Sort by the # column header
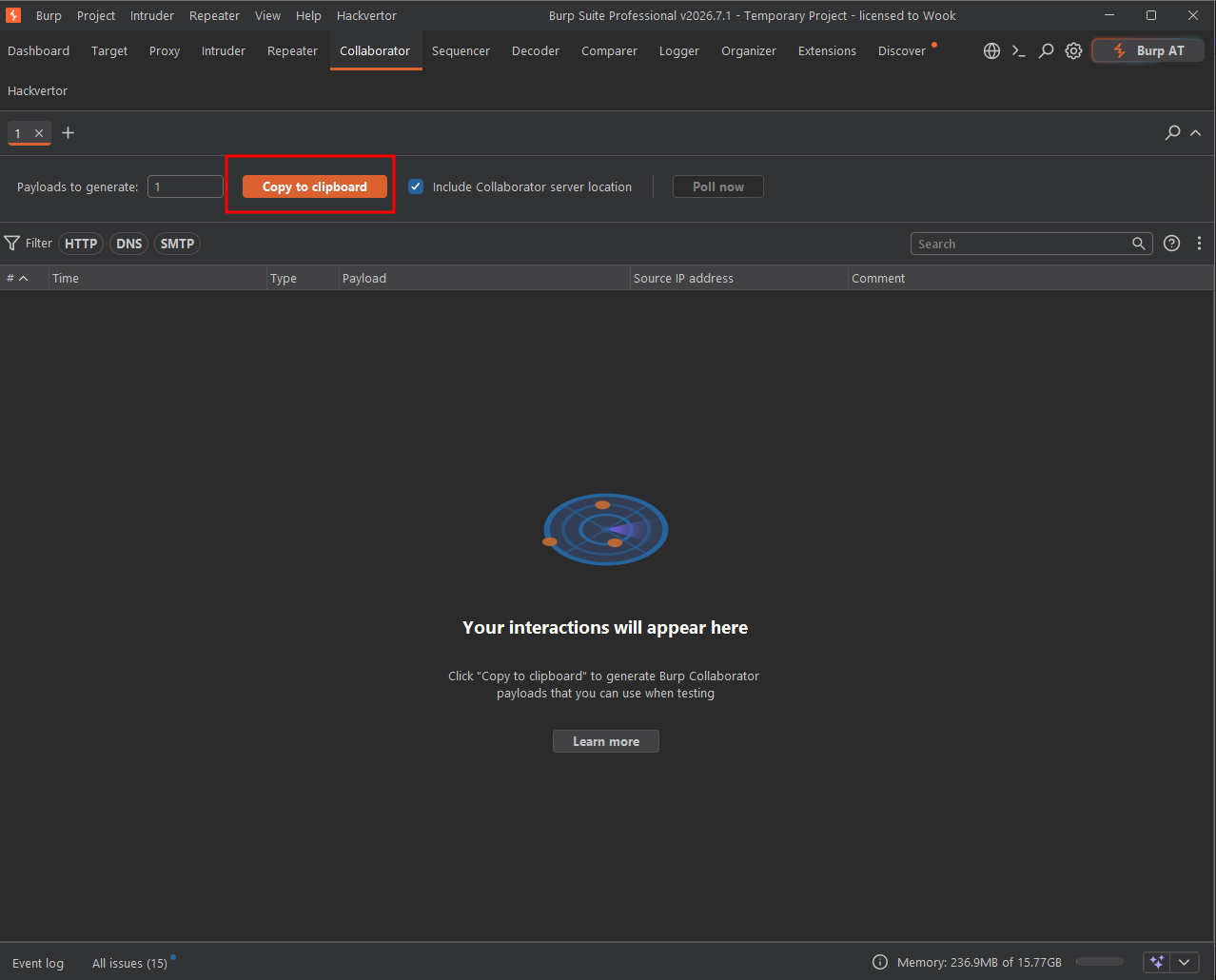The image size is (1216, 980). pos(24,278)
